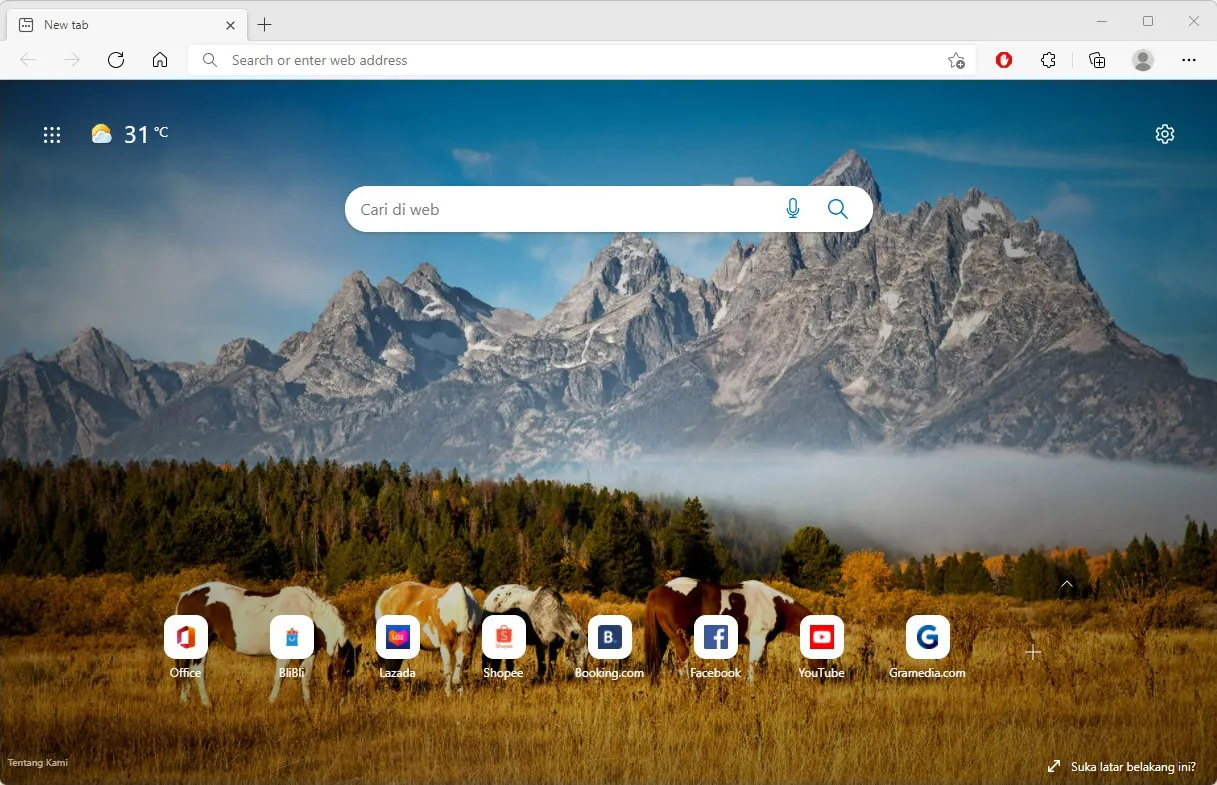Launch YouTube from its shortcut tile
Viewport: 1217px width, 785px height.
822,636
